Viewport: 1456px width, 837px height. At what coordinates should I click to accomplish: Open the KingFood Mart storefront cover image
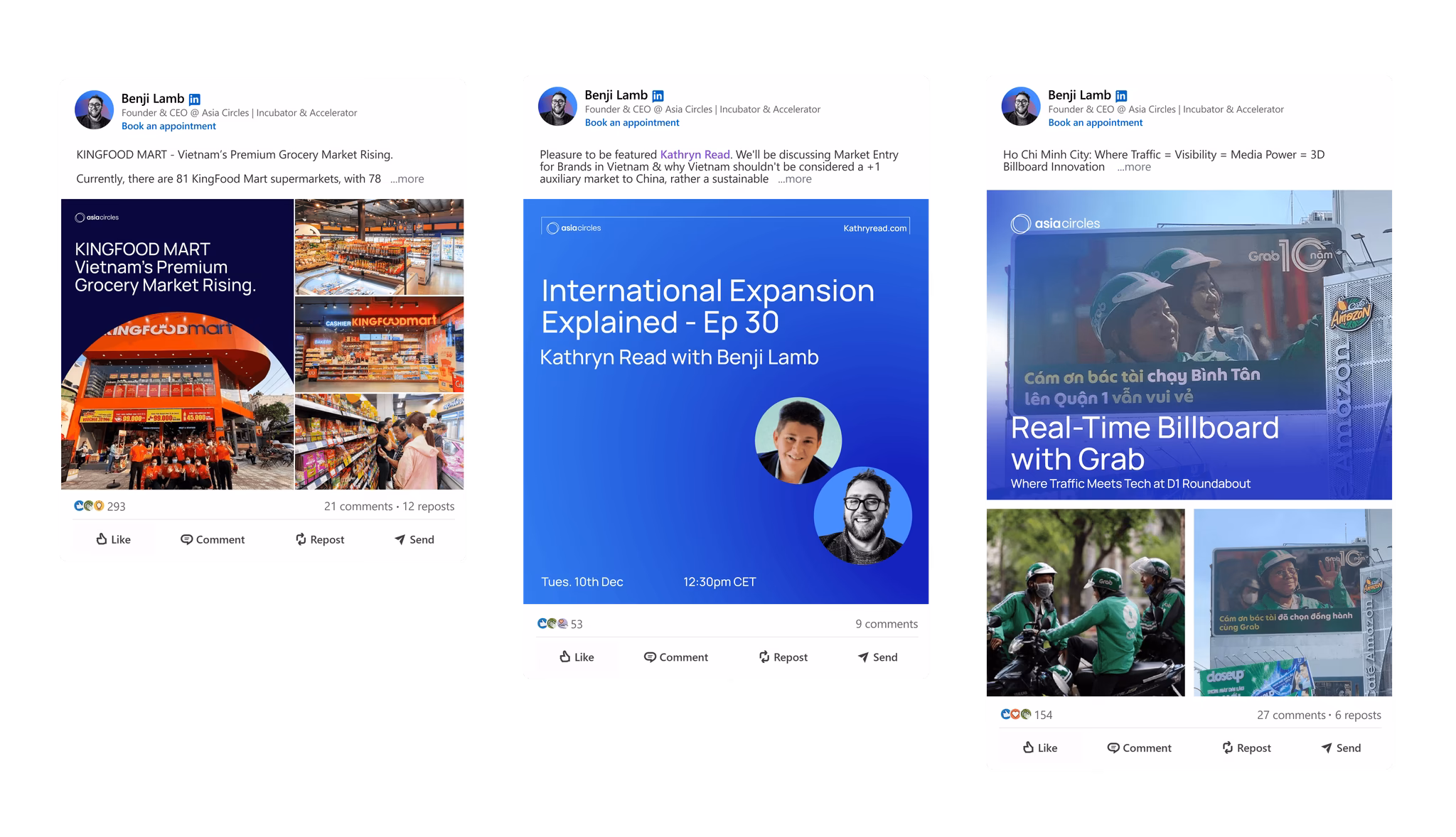pos(177,344)
